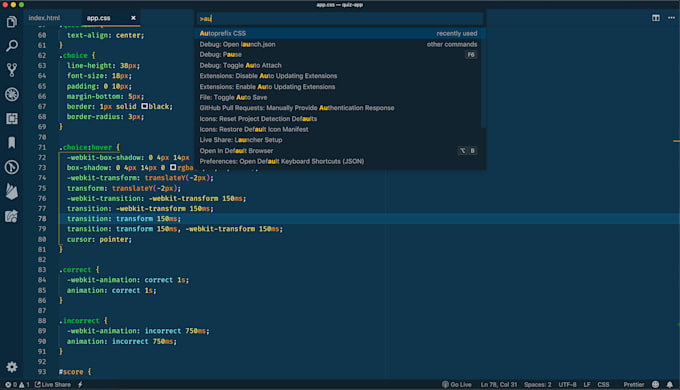The width and height of the screenshot is (680, 390).
Task: Open notifications bell icon
Action: [x=670, y=384]
